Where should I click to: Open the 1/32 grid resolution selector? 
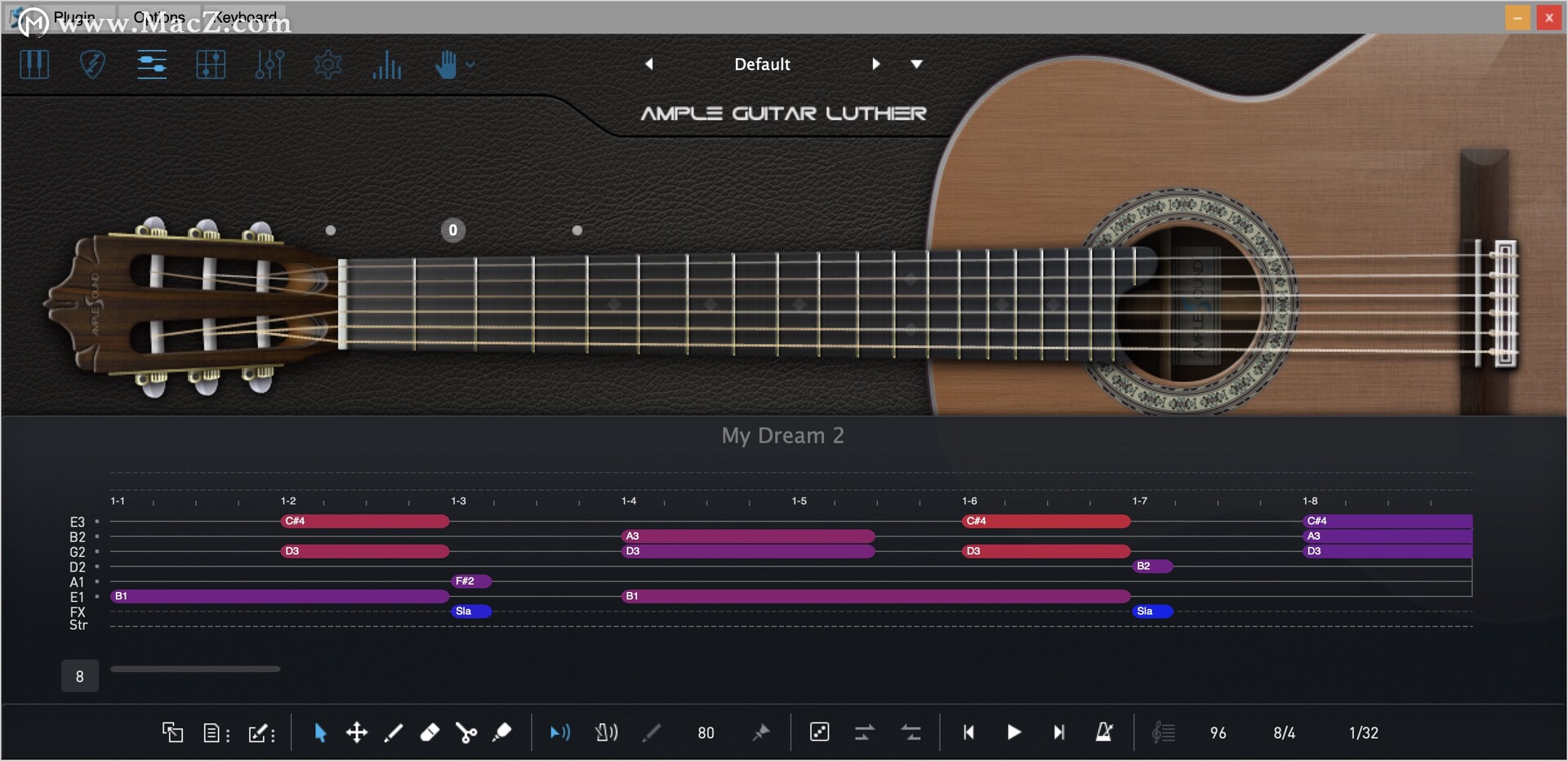[1363, 732]
